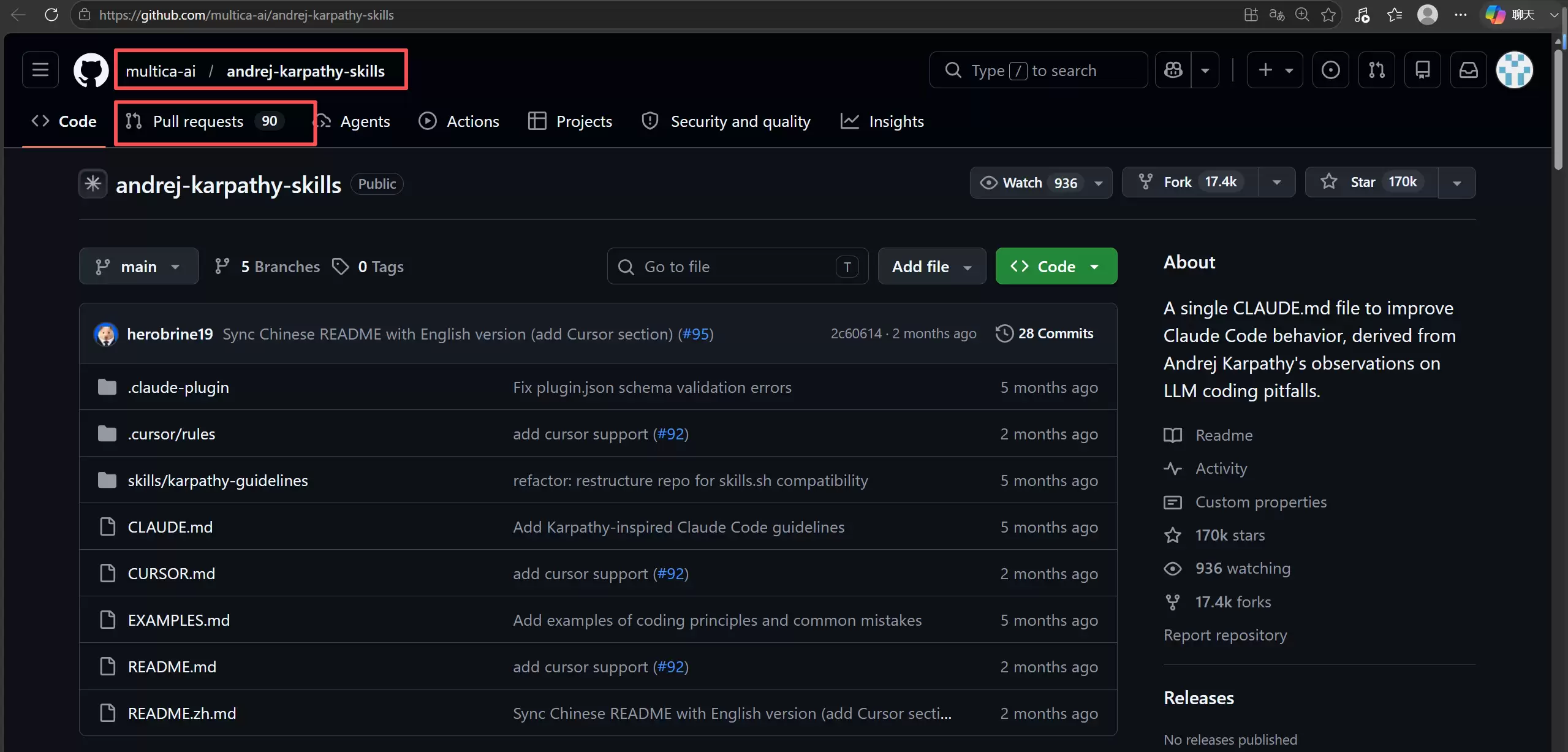Open the browser profile icon
This screenshot has width=1568, height=752.
pyautogui.click(x=1428, y=15)
